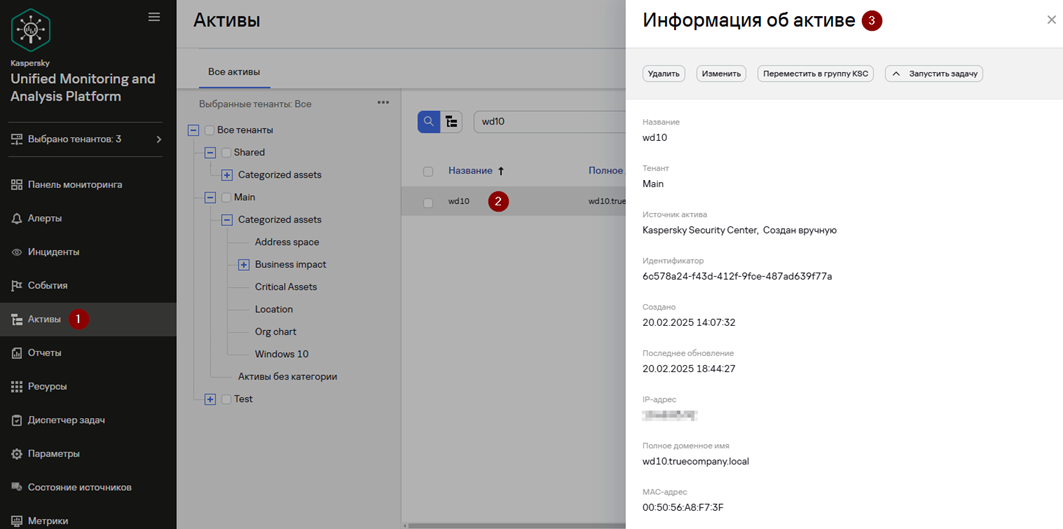Expand Categorized assets under Shared
Image resolution: width=1063 pixels, height=529 pixels.
click(227, 175)
